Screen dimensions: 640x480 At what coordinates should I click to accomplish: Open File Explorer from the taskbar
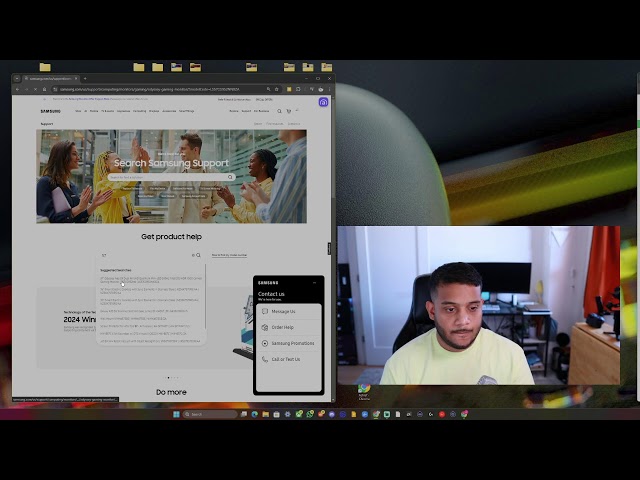tap(266, 414)
